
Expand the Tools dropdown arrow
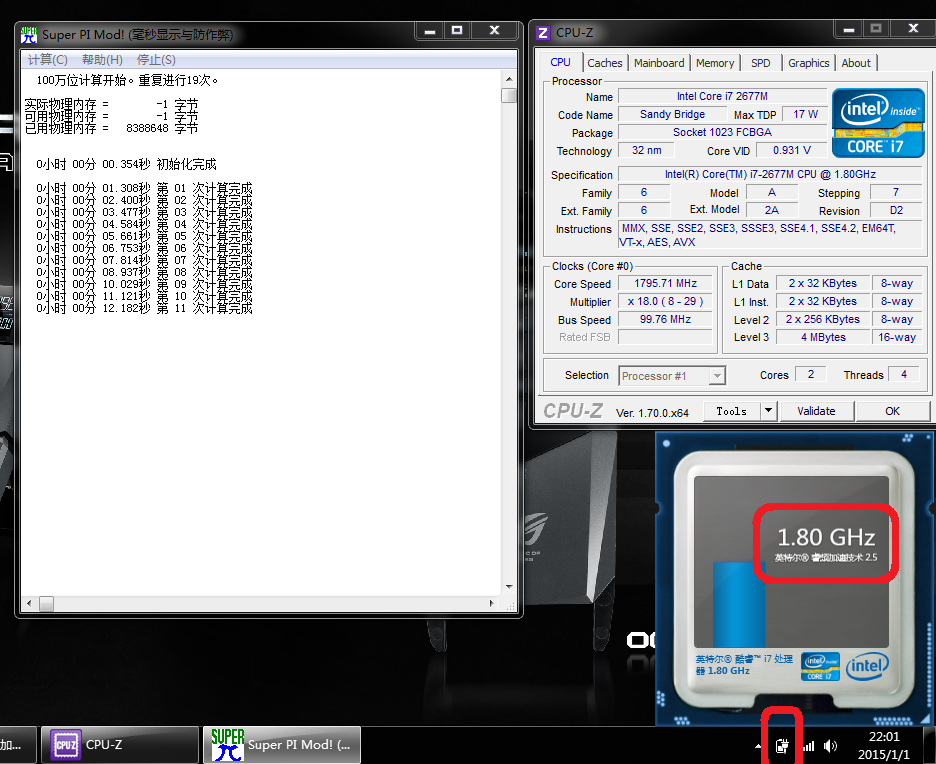click(x=768, y=411)
